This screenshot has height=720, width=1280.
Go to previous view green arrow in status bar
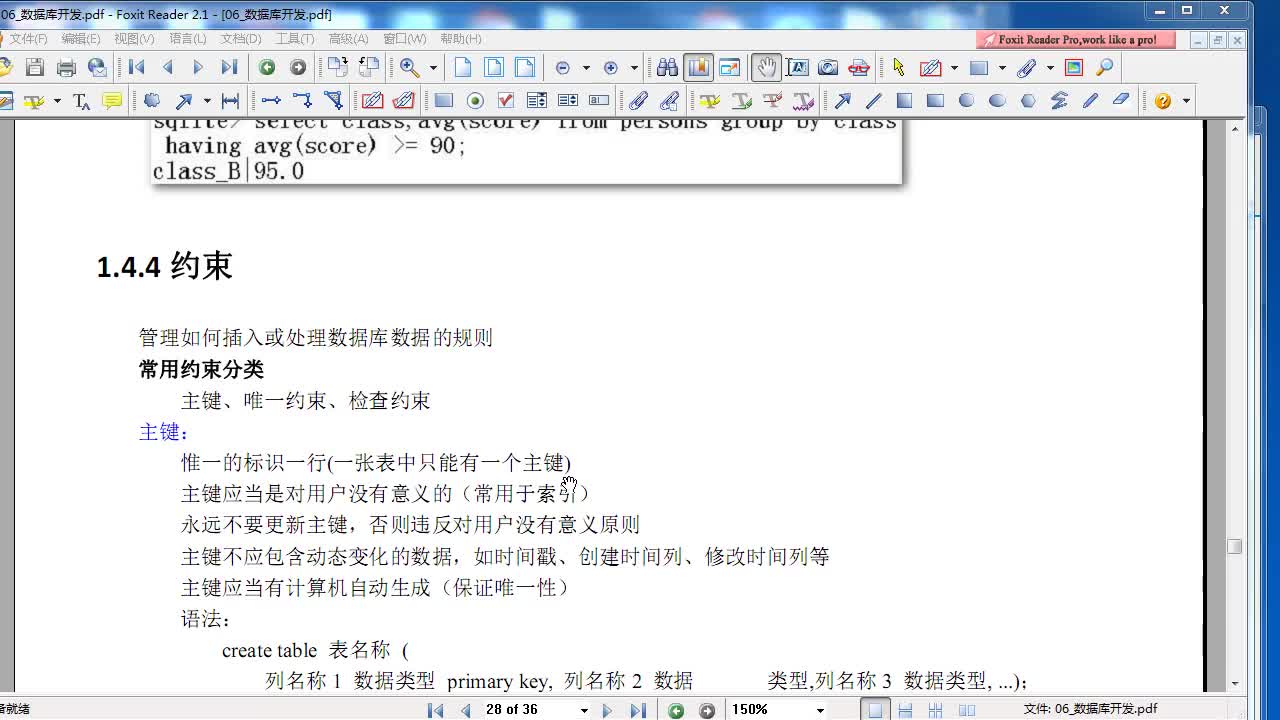pos(677,710)
